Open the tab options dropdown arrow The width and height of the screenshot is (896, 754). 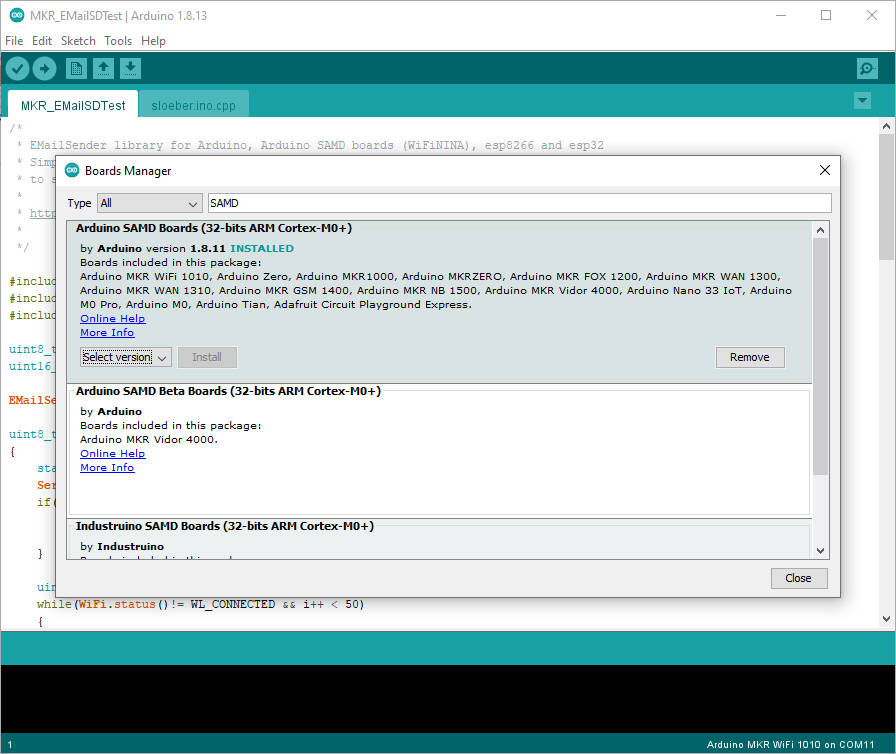[x=862, y=101]
